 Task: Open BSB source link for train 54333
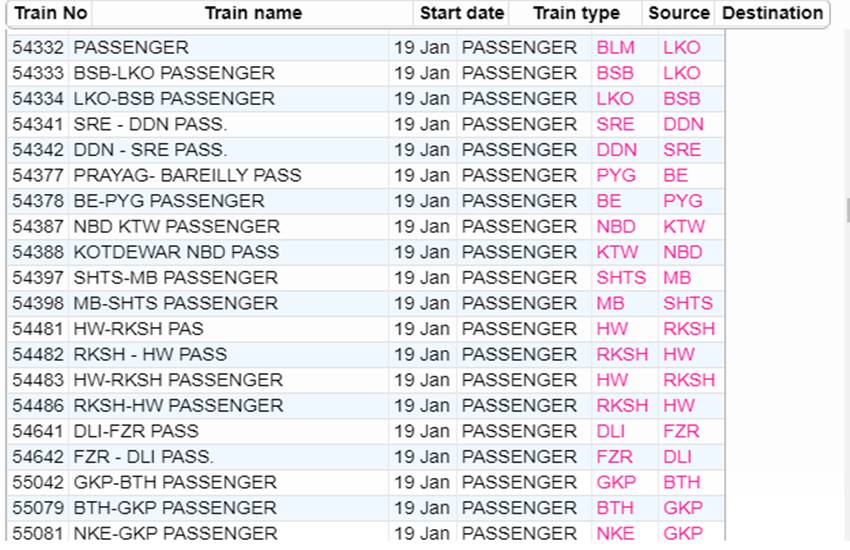pos(615,73)
